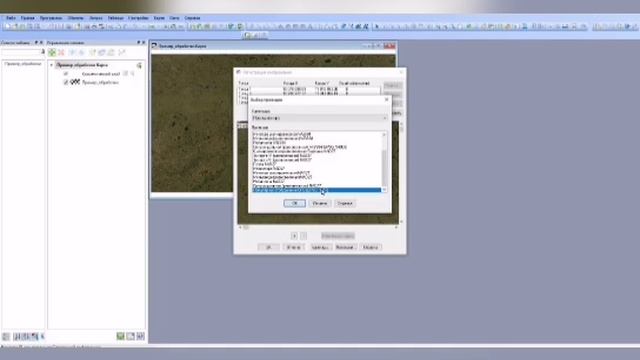Pin the layer control panel
The height and width of the screenshot is (360, 640).
point(138,42)
